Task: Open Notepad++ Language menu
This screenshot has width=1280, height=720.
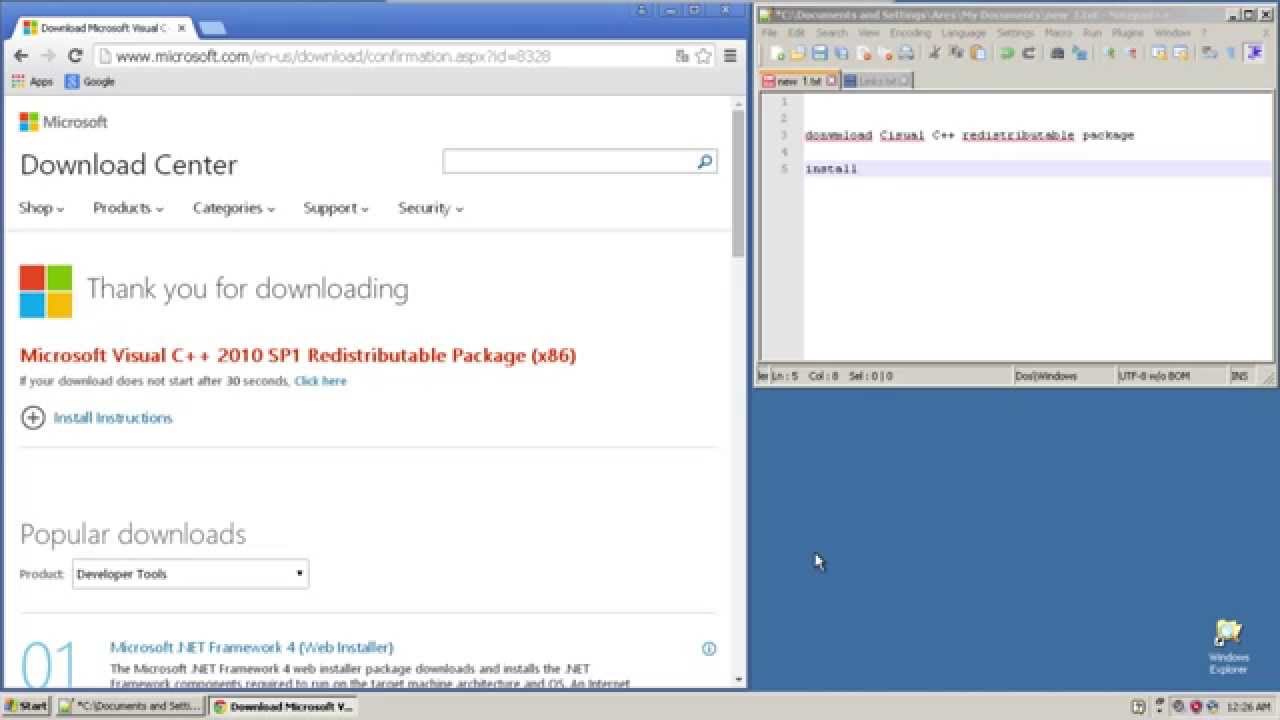Action: [964, 33]
